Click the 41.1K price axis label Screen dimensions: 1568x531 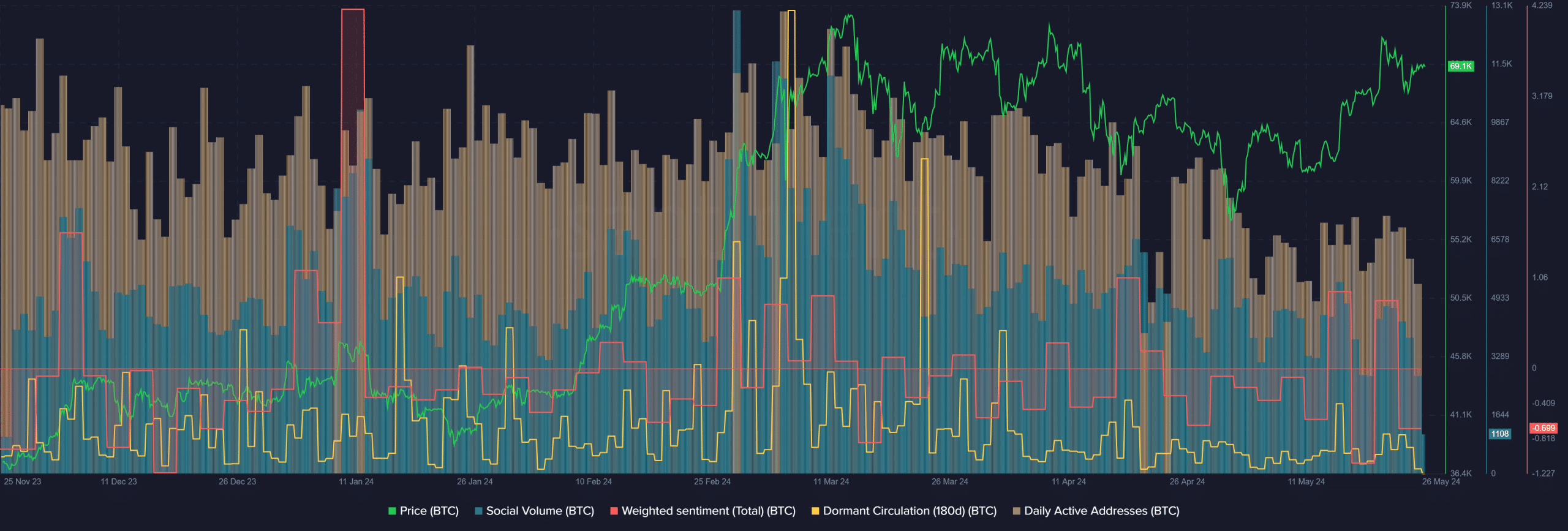[1461, 415]
